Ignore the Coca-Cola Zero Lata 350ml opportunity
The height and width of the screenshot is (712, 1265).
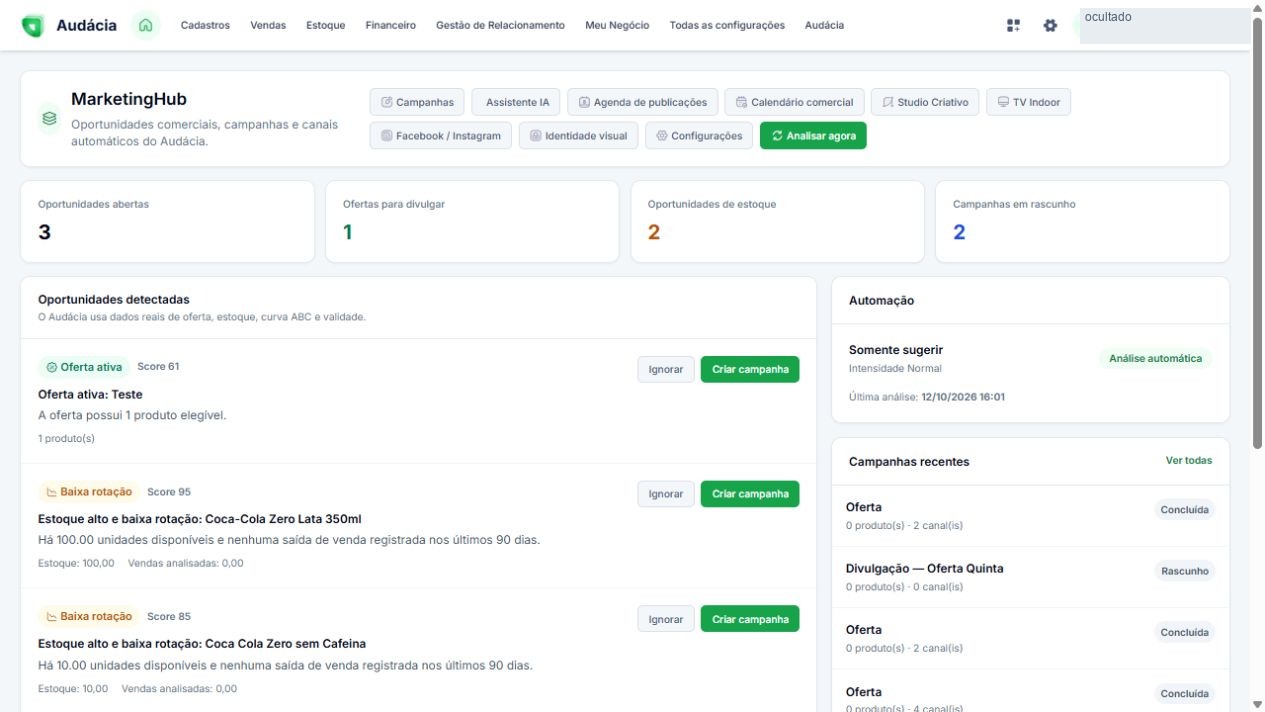[666, 494]
